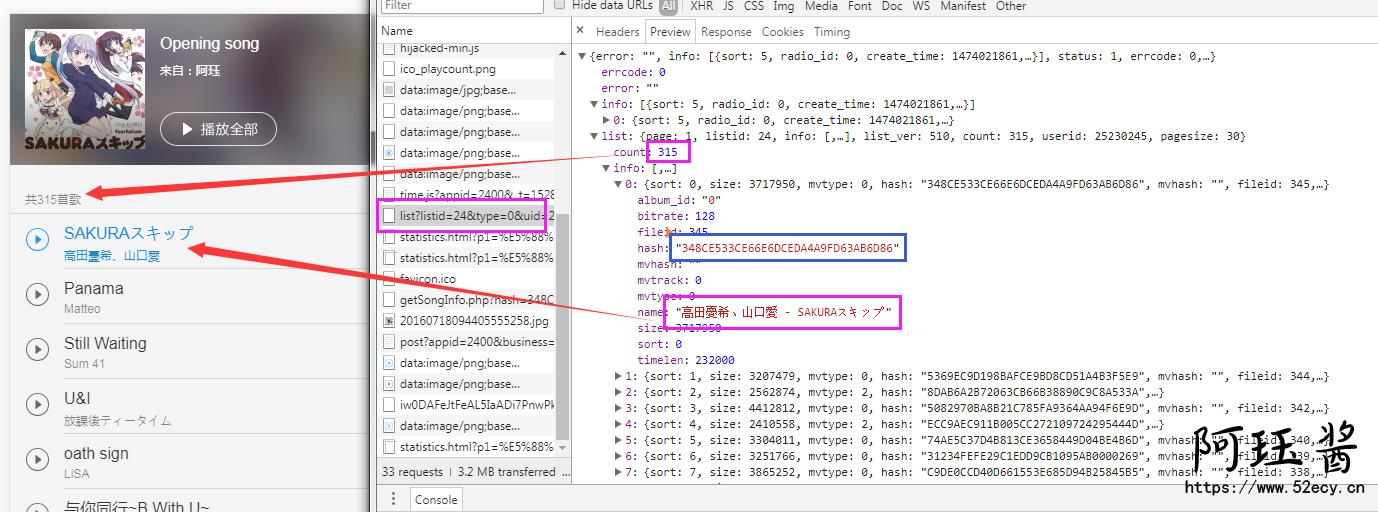Expand list entry 4 with sort 4
The image size is (1378, 512).
click(618, 425)
